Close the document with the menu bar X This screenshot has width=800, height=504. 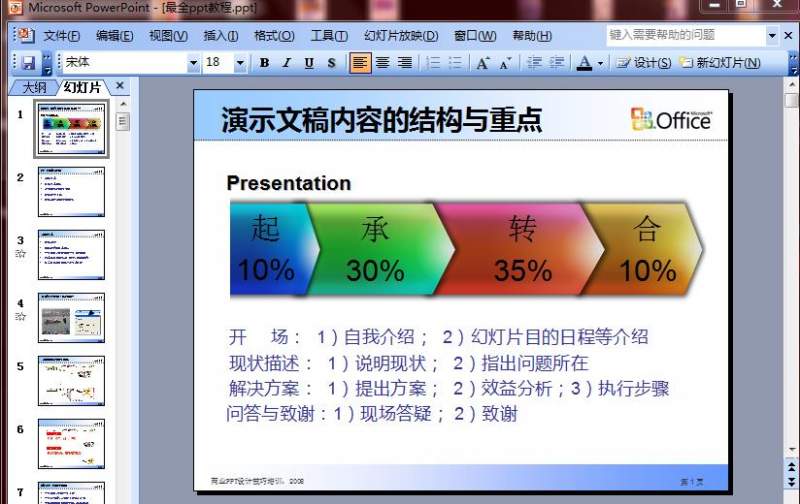coord(788,35)
